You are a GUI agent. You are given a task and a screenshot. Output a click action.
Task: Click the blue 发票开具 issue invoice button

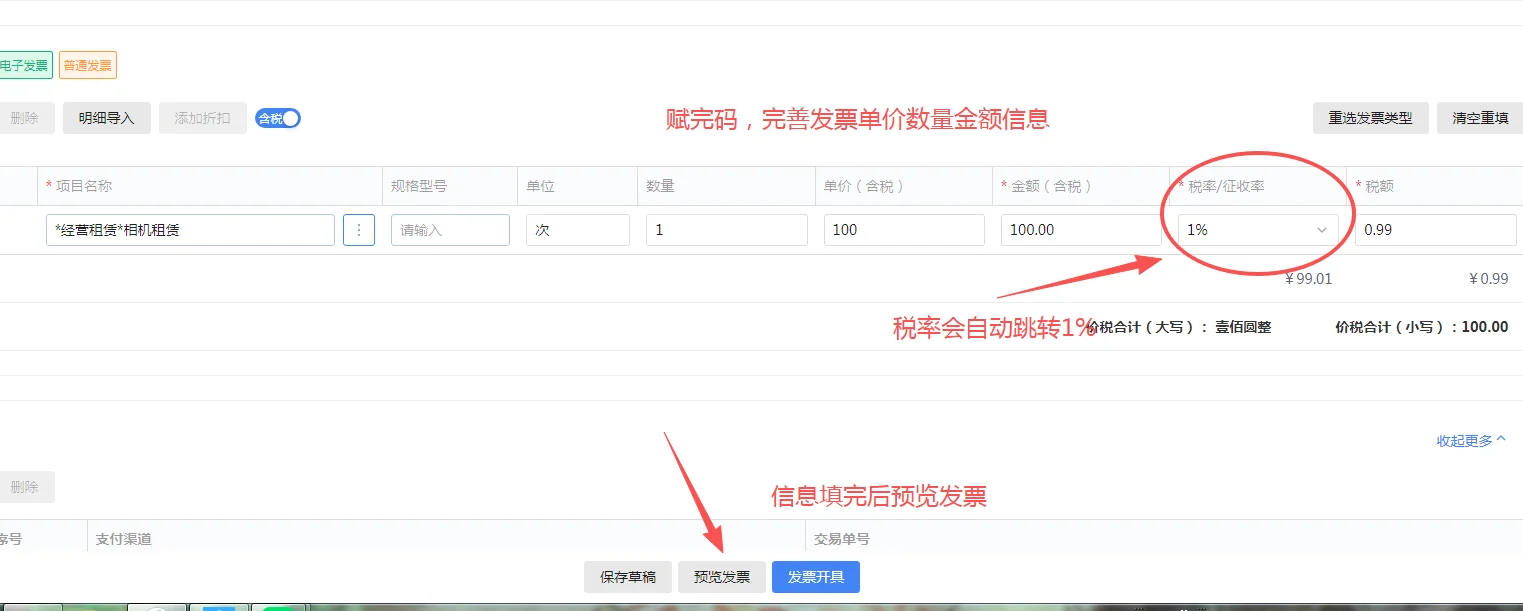815,576
